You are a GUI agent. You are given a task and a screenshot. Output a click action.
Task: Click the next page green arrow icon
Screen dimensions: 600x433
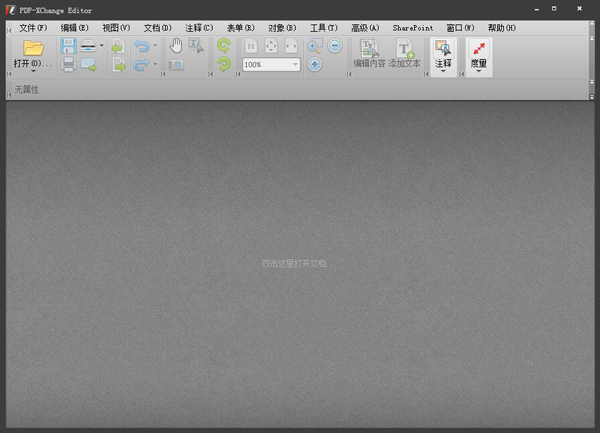[x=119, y=65]
